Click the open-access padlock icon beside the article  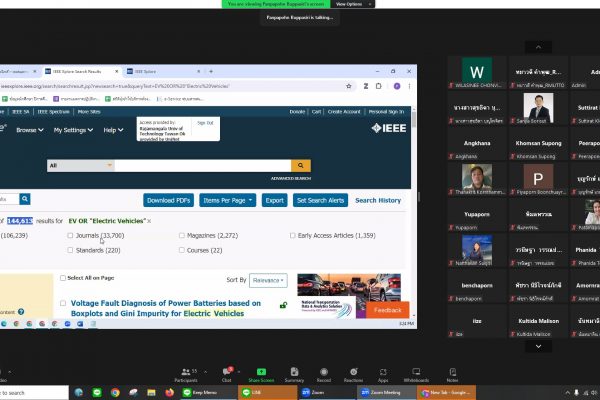coord(283,305)
